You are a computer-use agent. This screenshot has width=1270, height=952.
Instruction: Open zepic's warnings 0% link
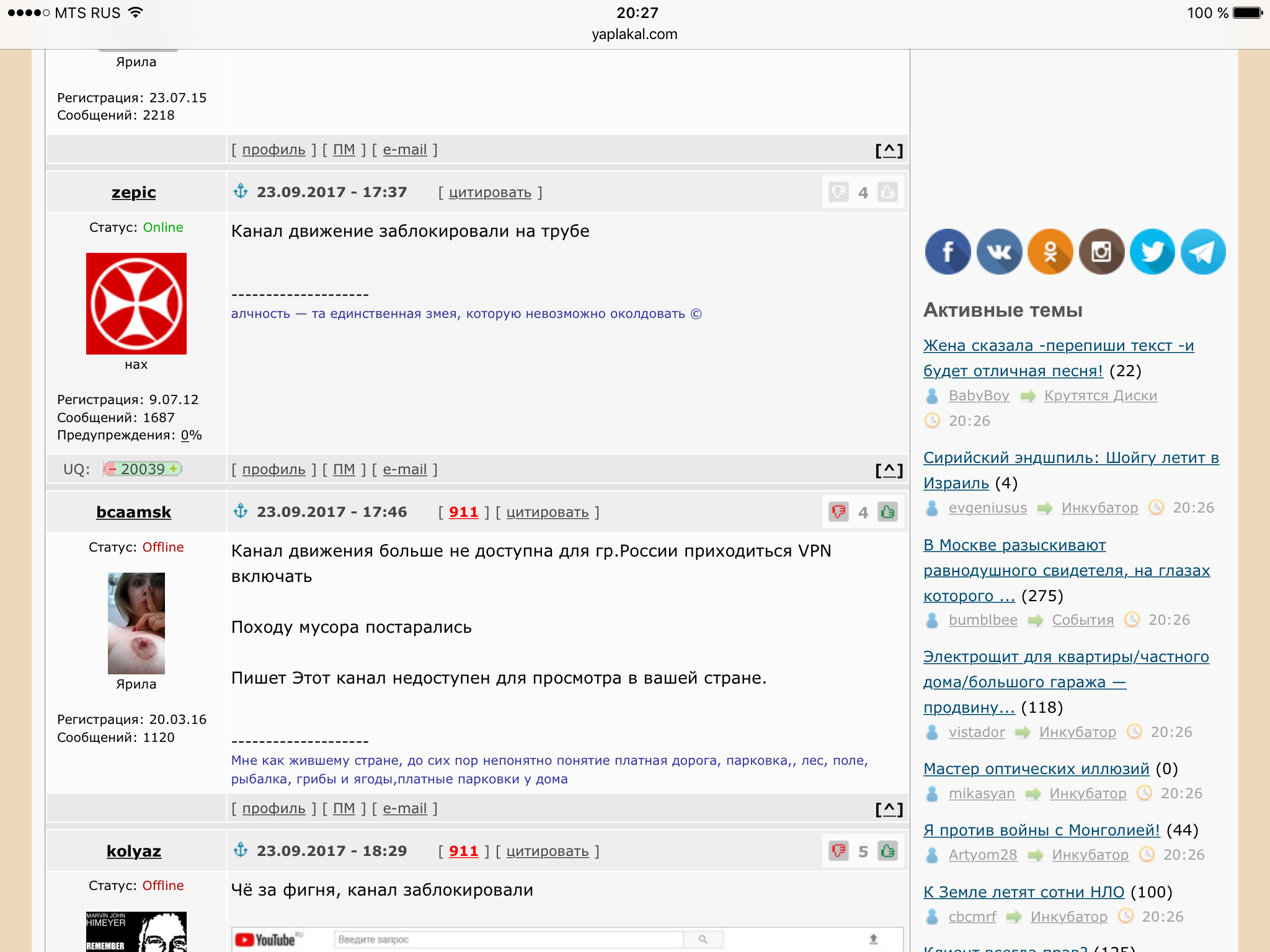click(185, 435)
